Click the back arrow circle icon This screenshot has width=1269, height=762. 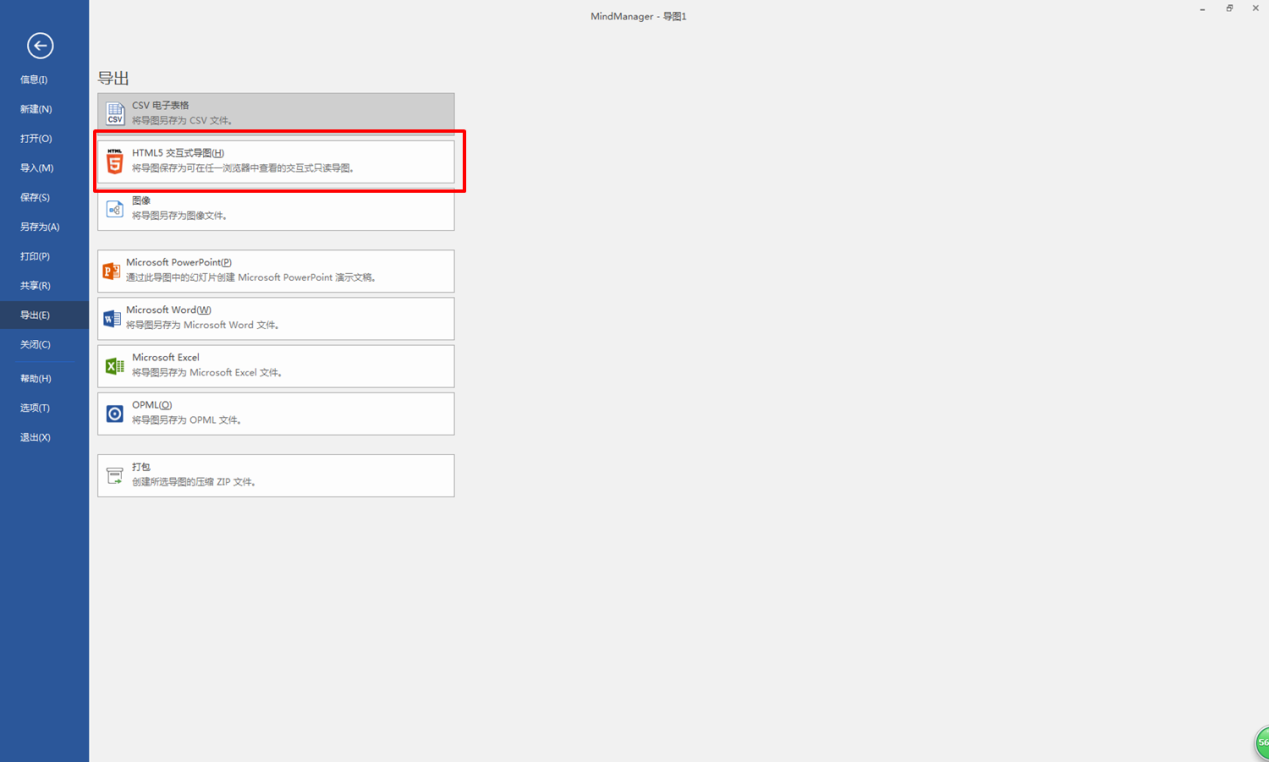(x=40, y=45)
